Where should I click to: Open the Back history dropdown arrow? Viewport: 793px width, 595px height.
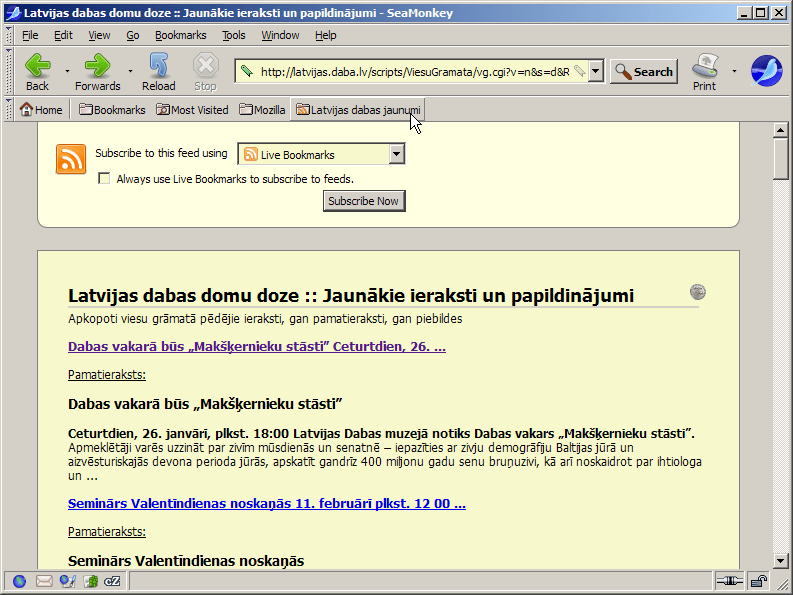pyautogui.click(x=67, y=71)
